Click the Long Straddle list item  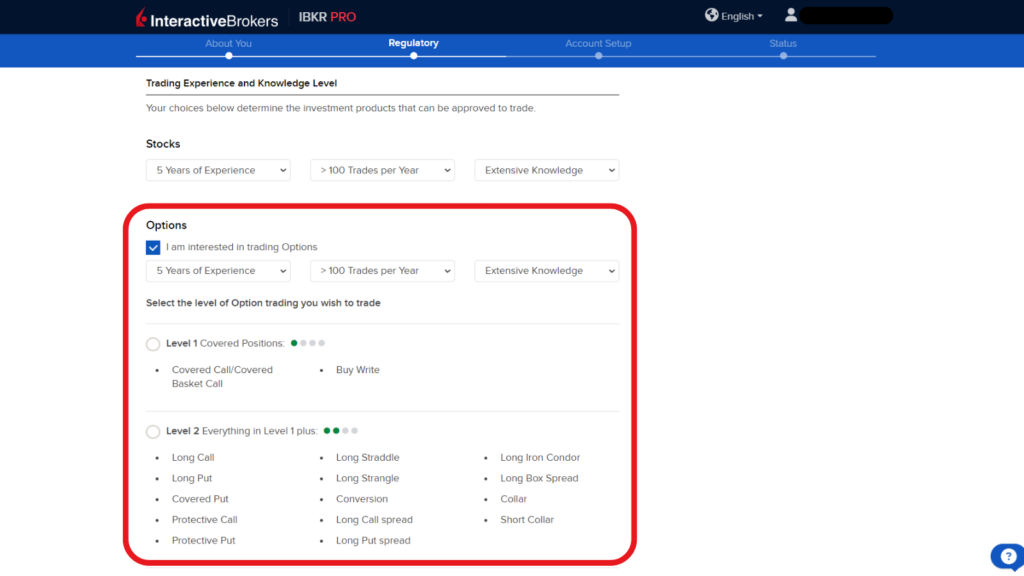(x=368, y=458)
